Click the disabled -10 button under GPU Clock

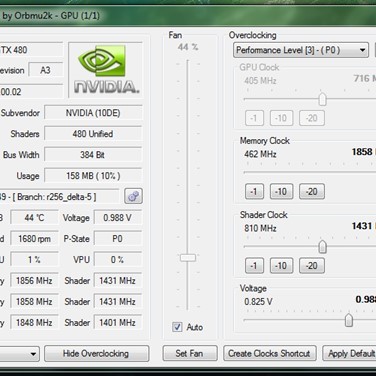pos(281,118)
